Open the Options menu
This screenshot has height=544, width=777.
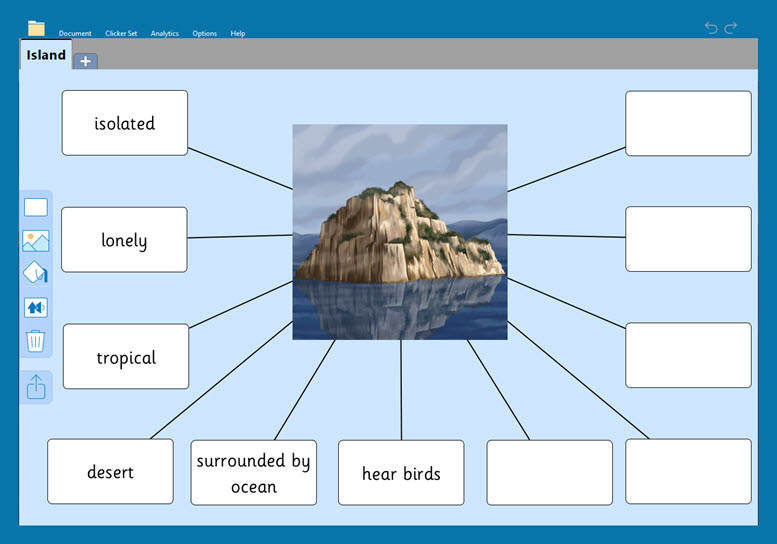204,33
